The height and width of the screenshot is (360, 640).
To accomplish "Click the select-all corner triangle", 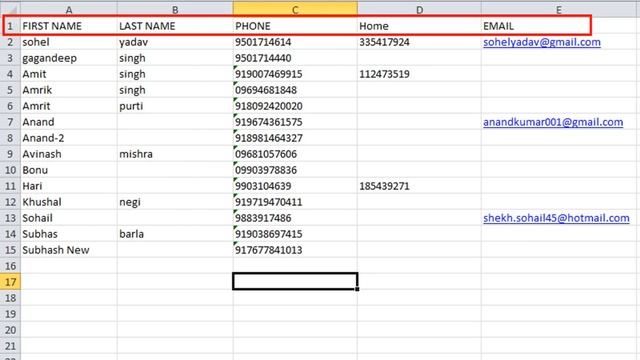I will (10, 9).
